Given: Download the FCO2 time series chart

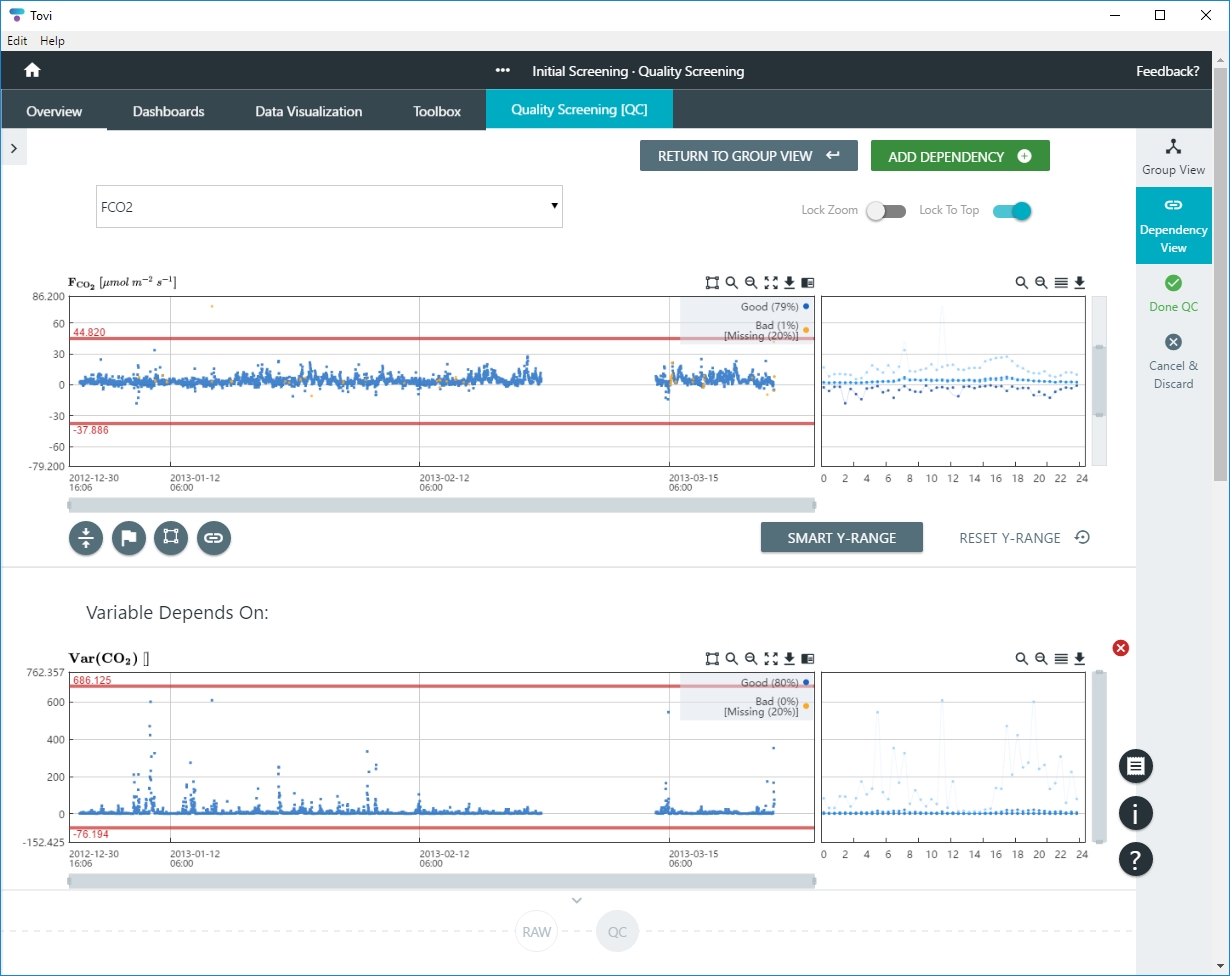Looking at the screenshot, I should click(789, 283).
